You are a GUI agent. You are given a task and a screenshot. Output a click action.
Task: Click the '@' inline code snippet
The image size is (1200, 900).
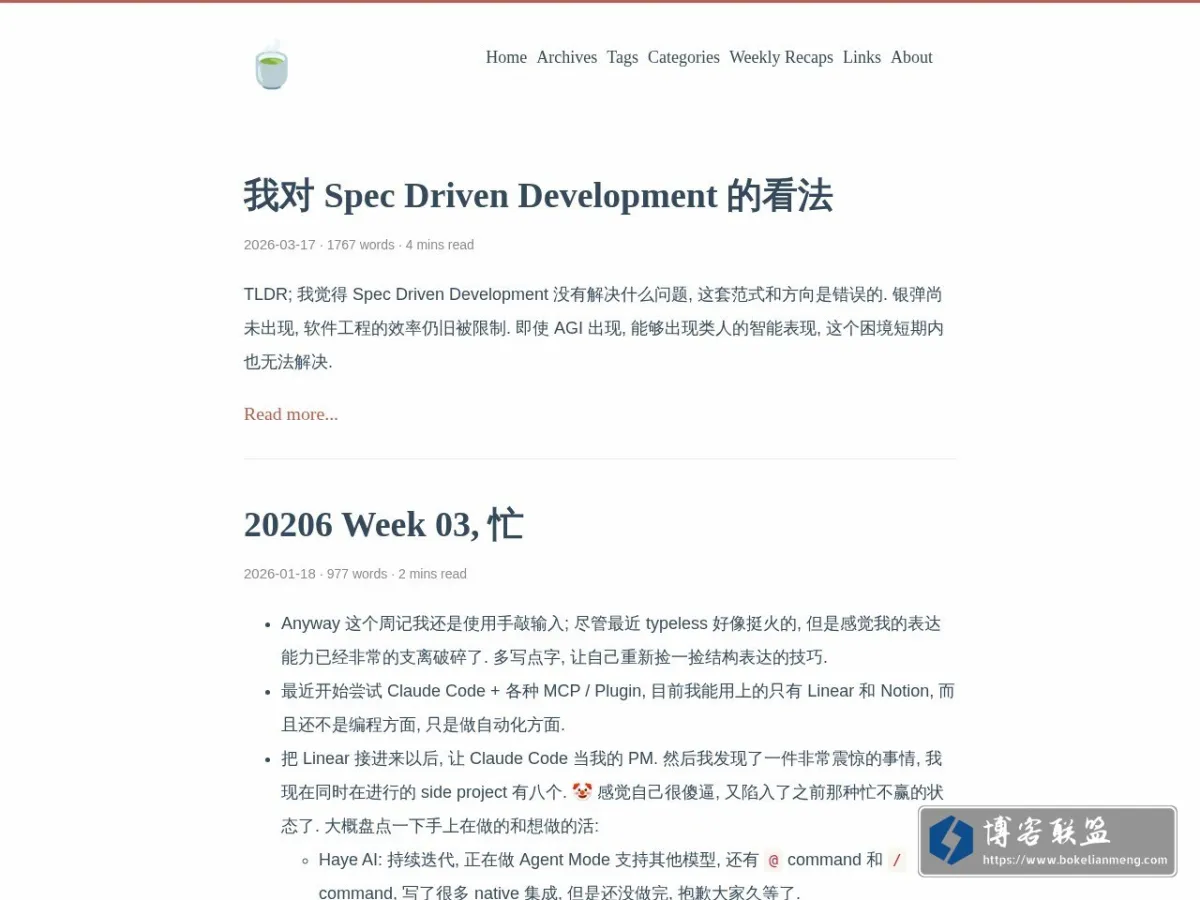(773, 860)
